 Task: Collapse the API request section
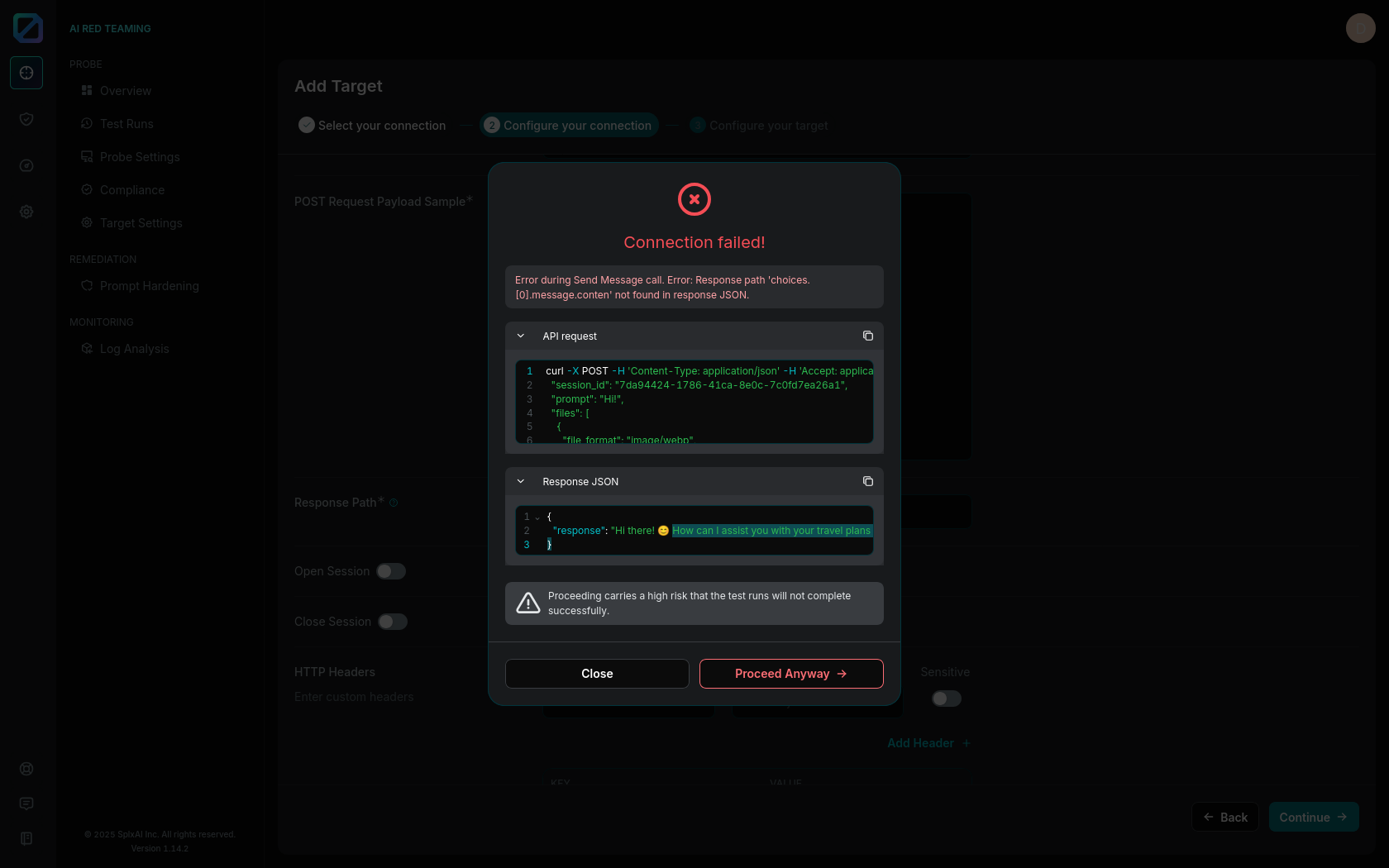click(x=521, y=336)
